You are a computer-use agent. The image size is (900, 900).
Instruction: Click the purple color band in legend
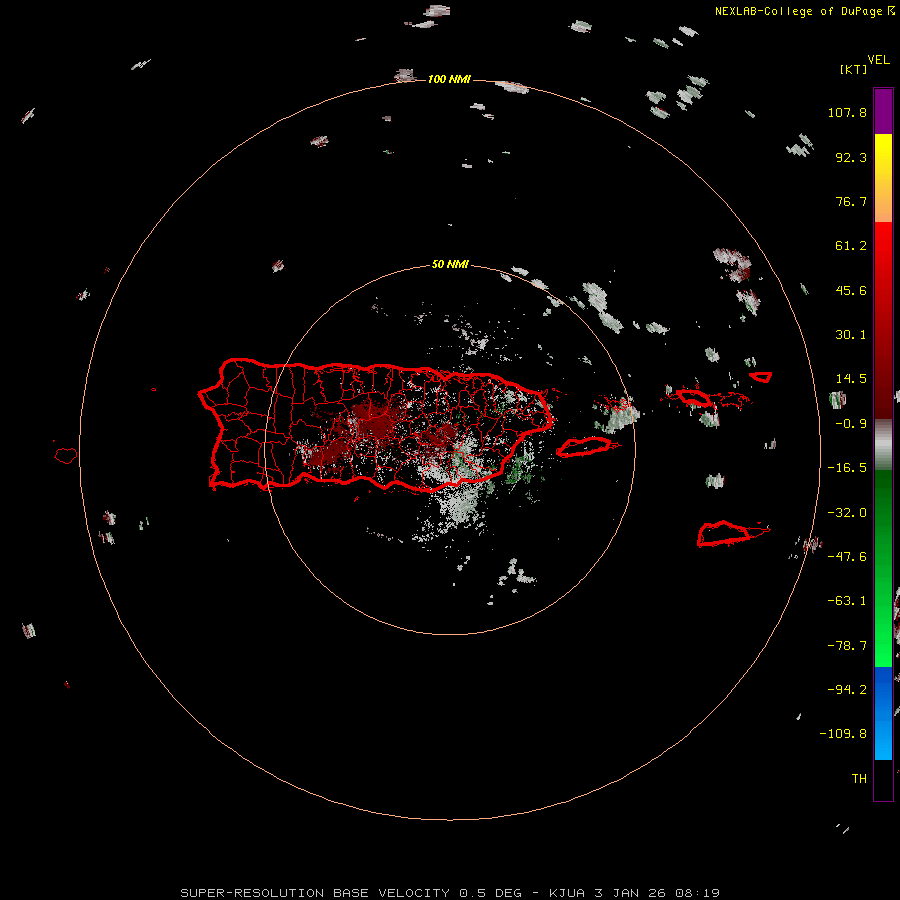[x=883, y=111]
